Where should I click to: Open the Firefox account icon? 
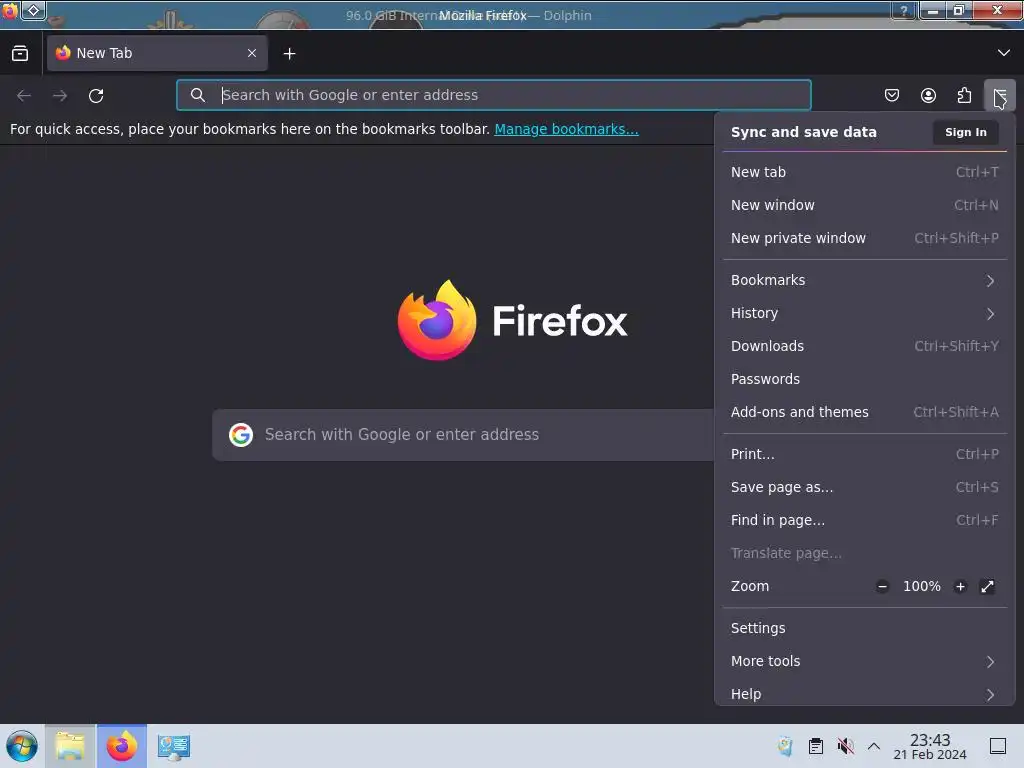pos(928,96)
